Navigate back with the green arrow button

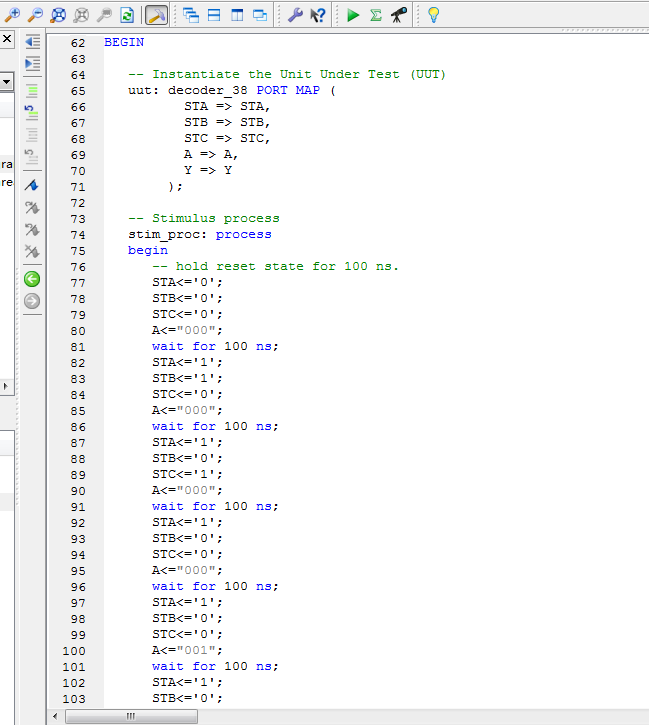(x=32, y=279)
